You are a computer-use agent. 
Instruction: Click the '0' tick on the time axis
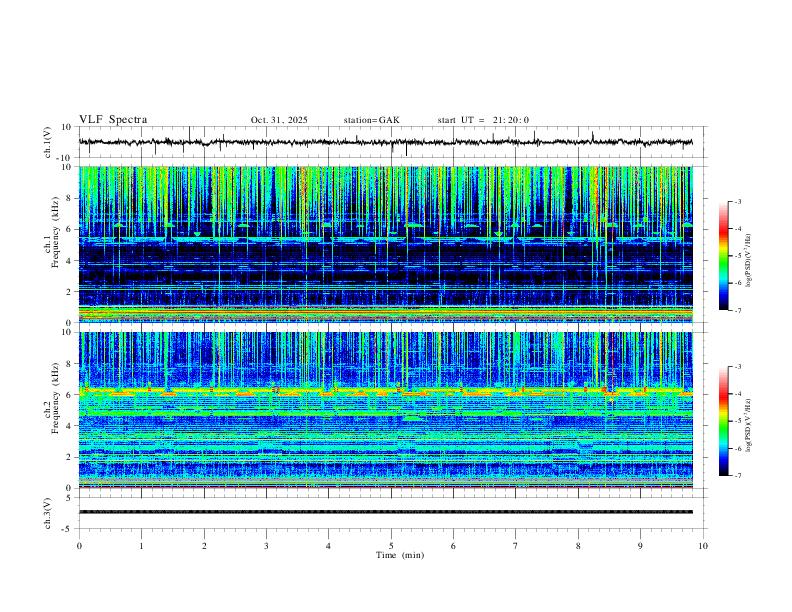tap(79, 546)
